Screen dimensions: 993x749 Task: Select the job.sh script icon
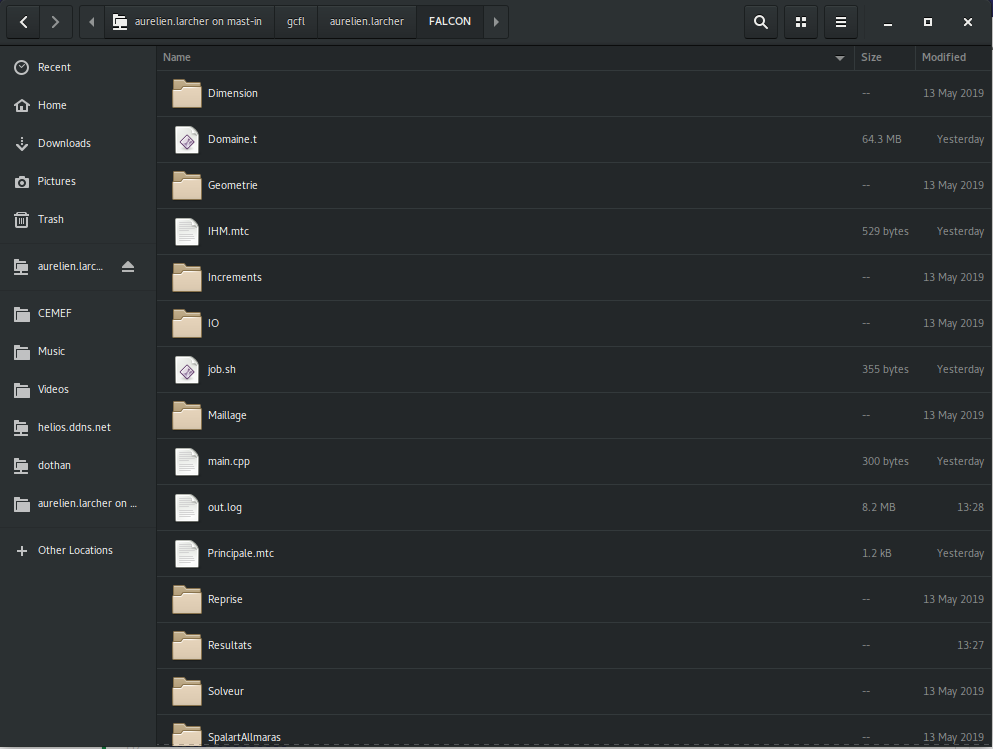(187, 370)
